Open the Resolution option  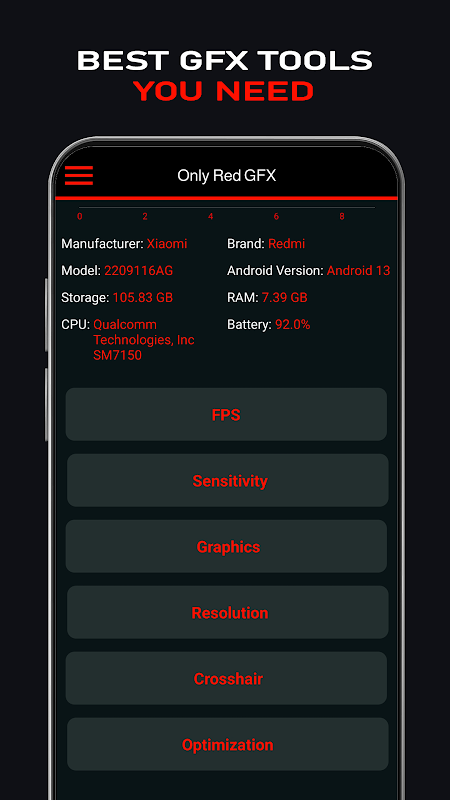coord(228,612)
